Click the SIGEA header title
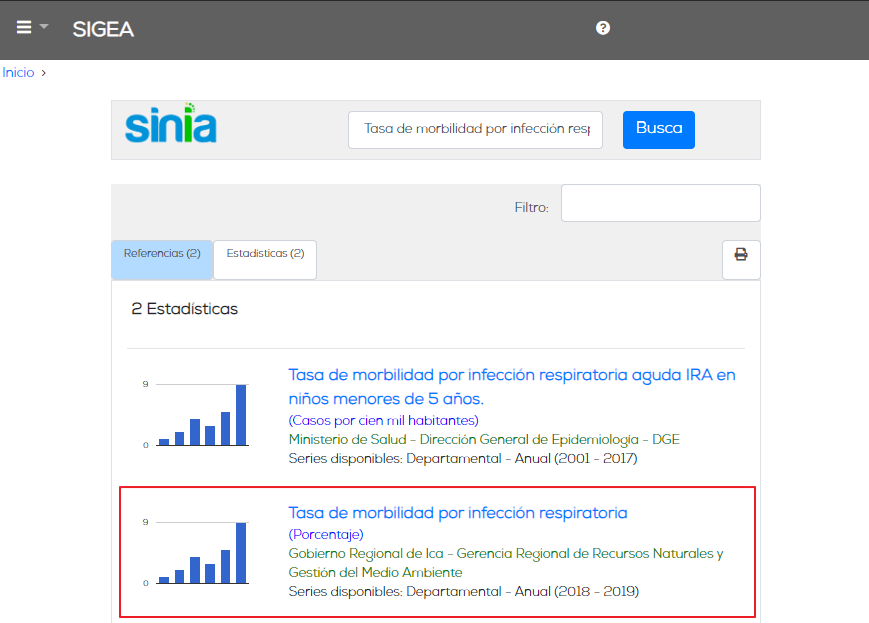The width and height of the screenshot is (869, 623). pyautogui.click(x=103, y=29)
